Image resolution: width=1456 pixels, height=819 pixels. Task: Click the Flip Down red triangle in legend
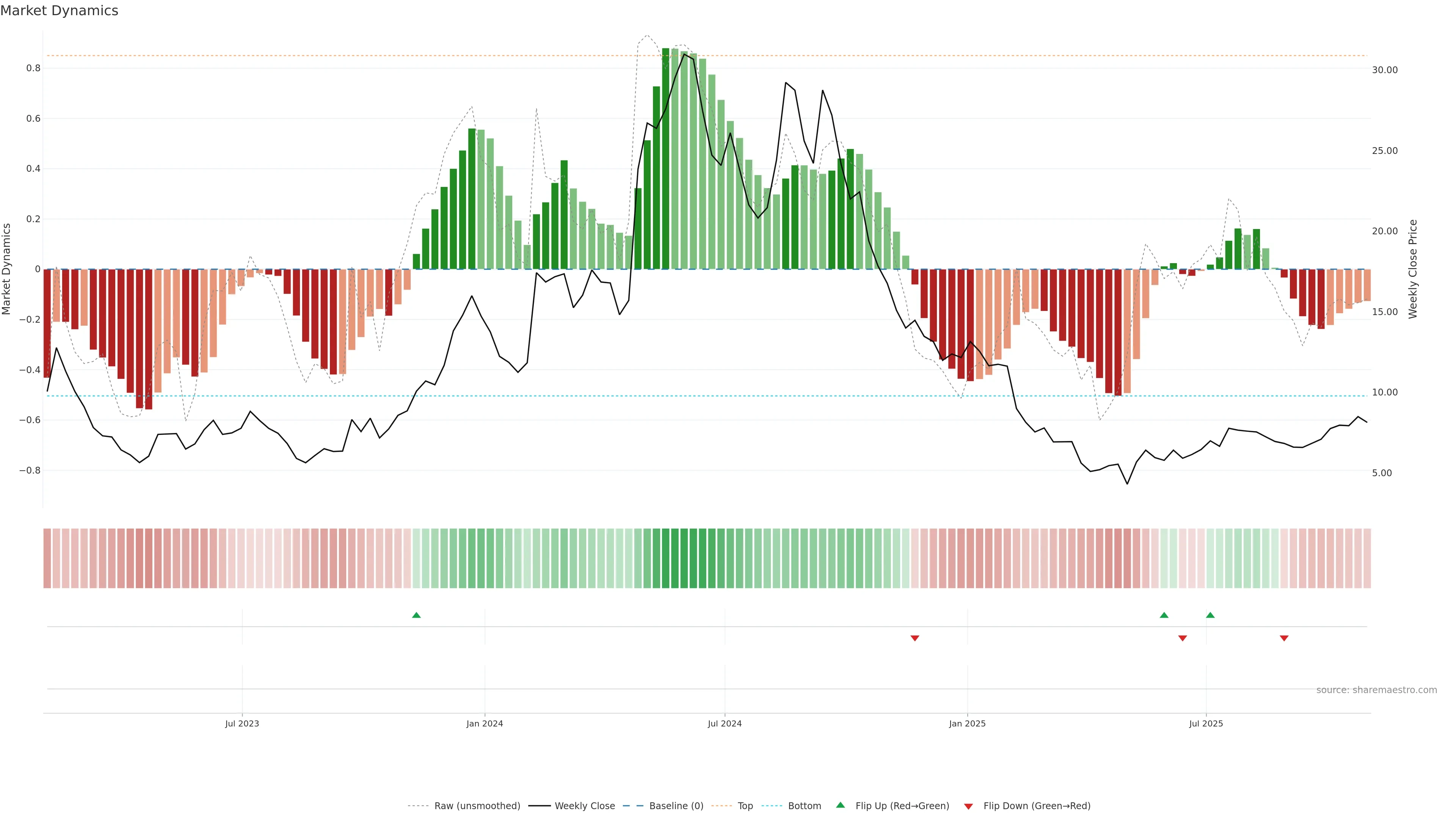tap(968, 806)
